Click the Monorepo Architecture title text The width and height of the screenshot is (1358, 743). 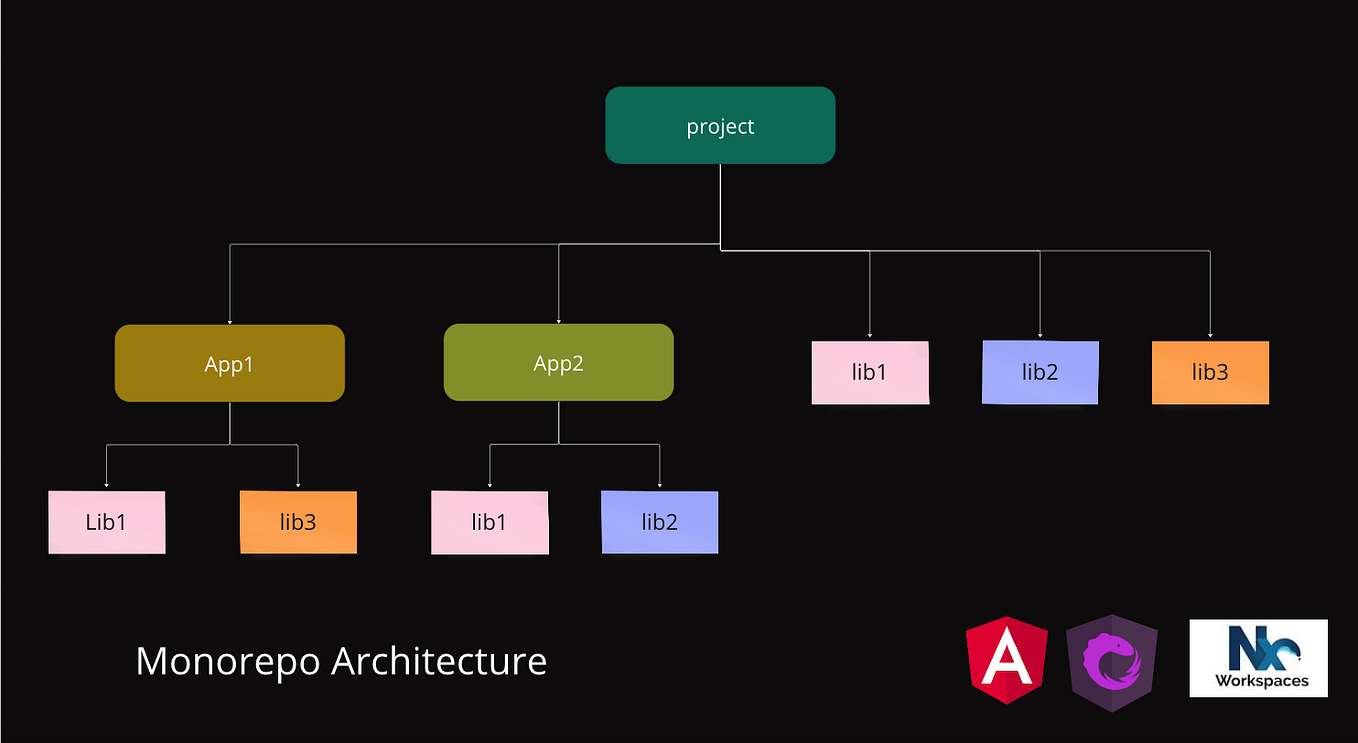[341, 661]
